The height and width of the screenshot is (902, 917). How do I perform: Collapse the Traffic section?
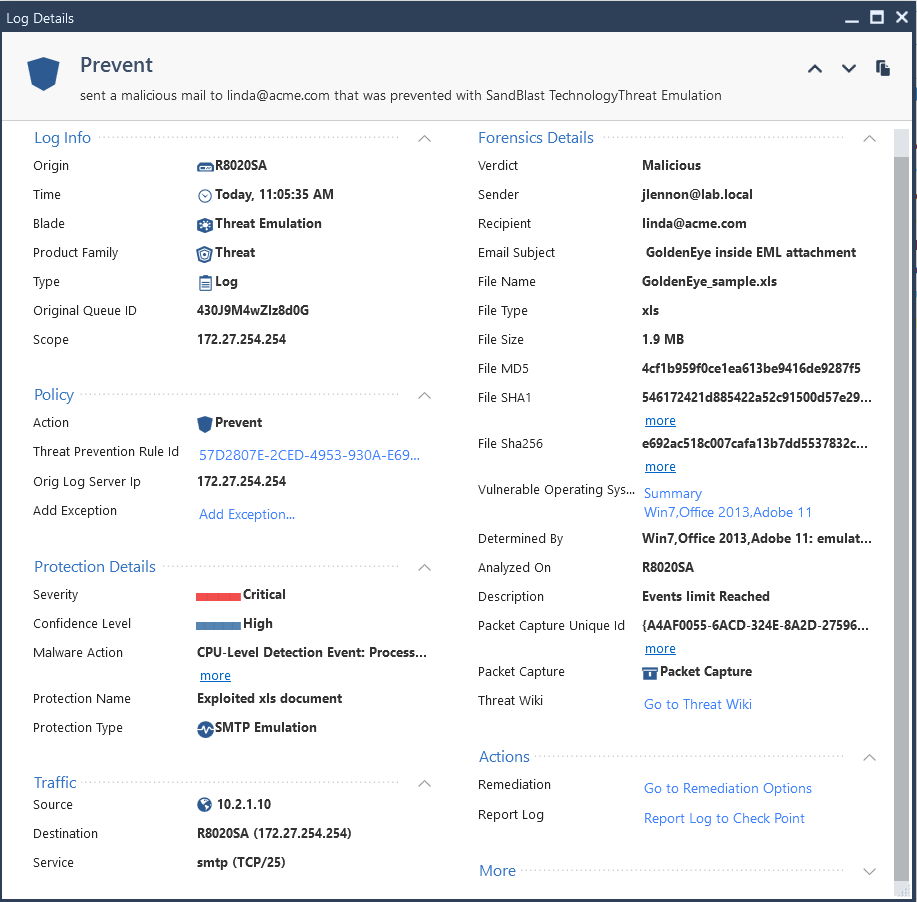(x=425, y=784)
